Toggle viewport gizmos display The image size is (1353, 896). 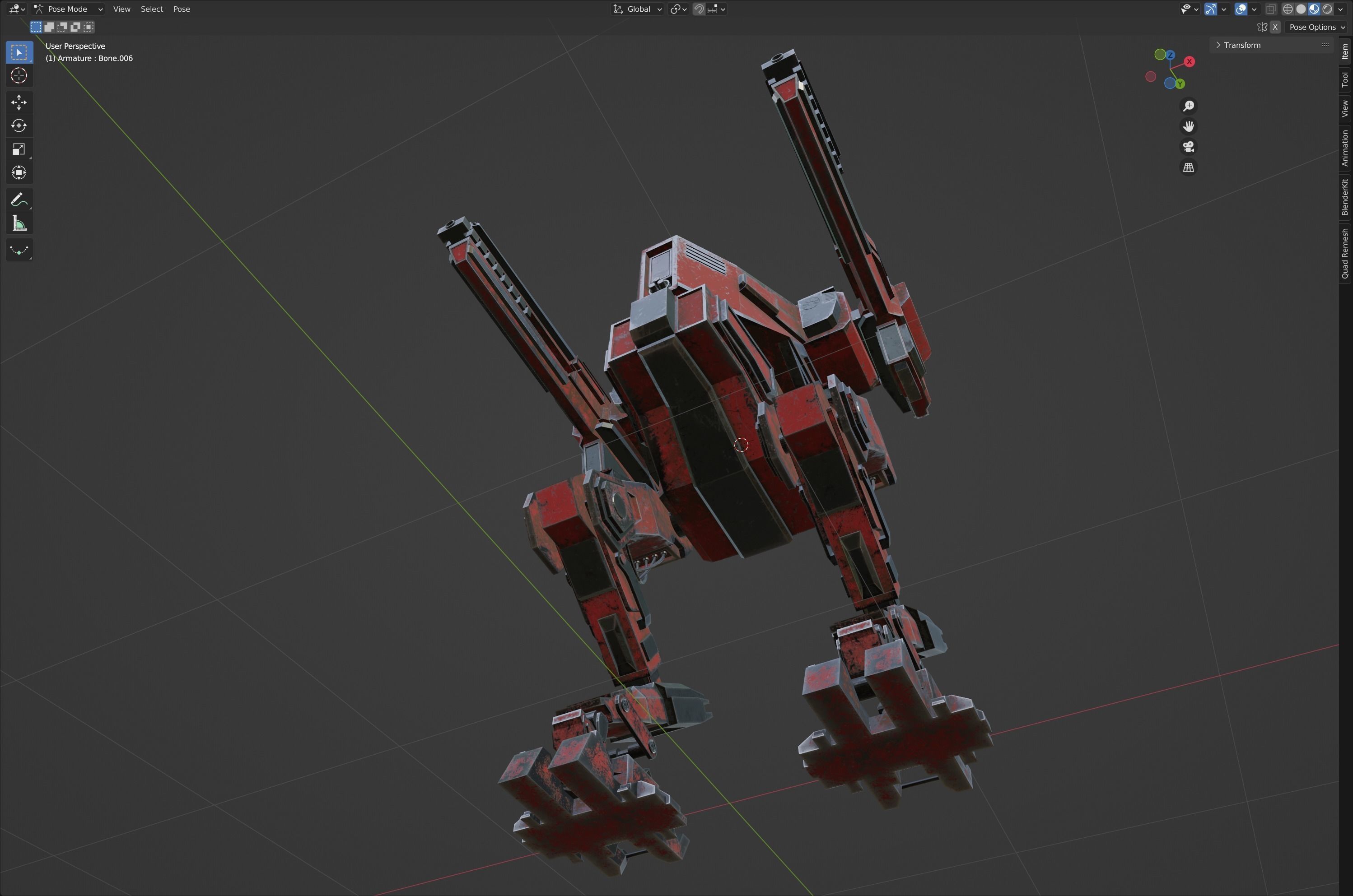click(x=1211, y=9)
